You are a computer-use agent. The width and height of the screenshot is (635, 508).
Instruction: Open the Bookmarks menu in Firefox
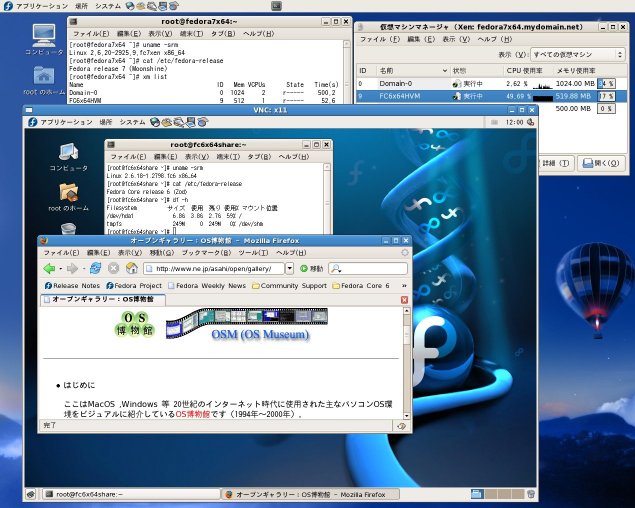206,252
